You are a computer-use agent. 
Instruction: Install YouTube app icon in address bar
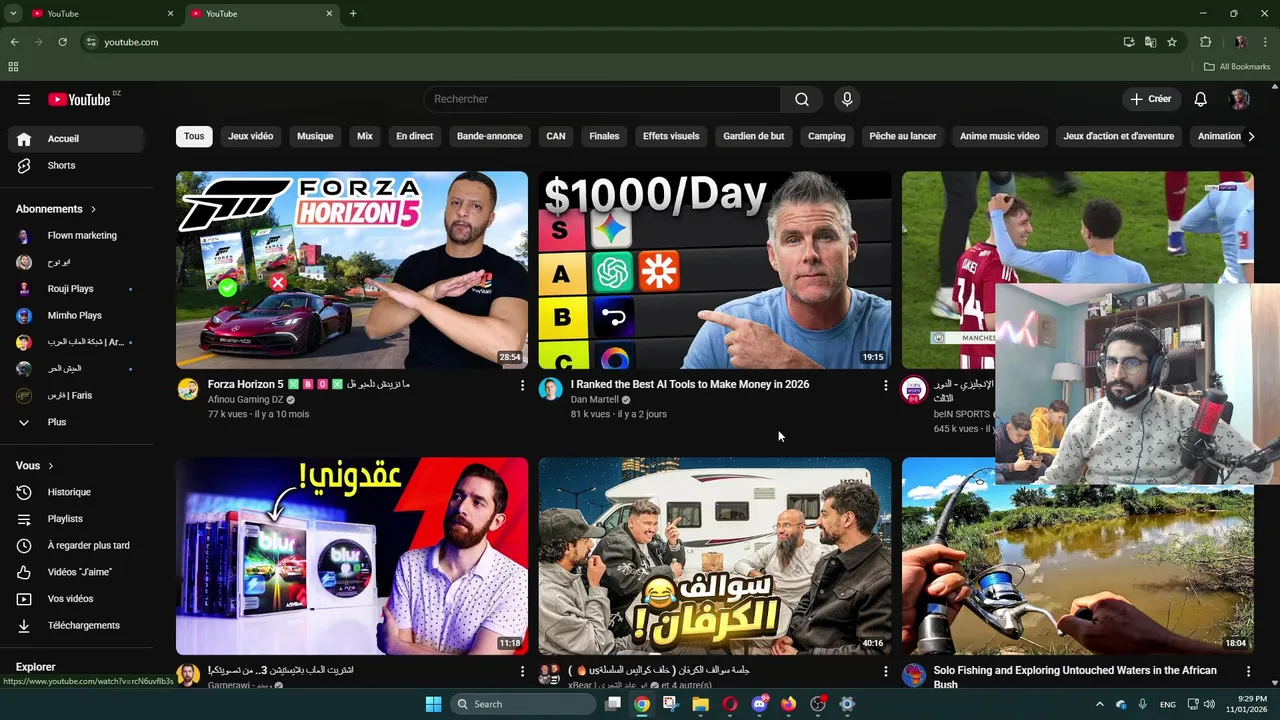coord(1129,42)
